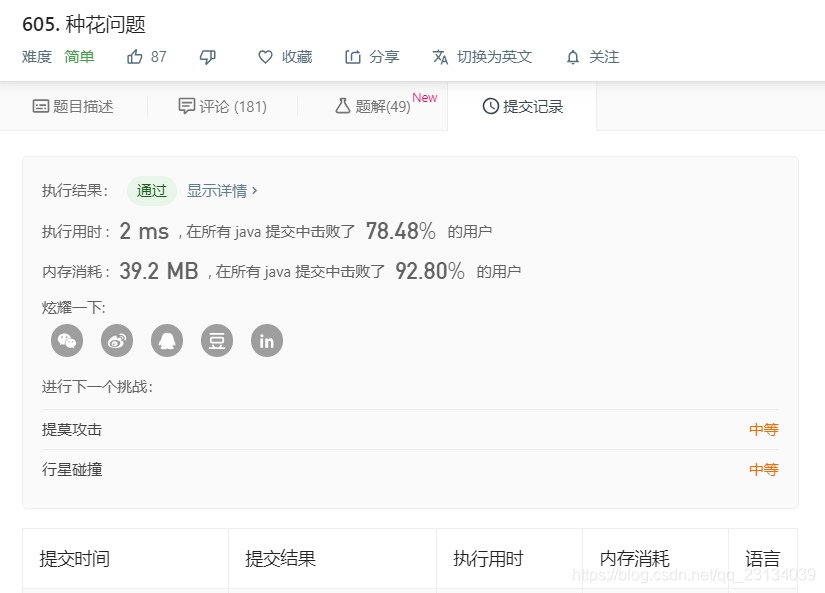Share result via Weibo icon
The height and width of the screenshot is (593, 825).
117,341
